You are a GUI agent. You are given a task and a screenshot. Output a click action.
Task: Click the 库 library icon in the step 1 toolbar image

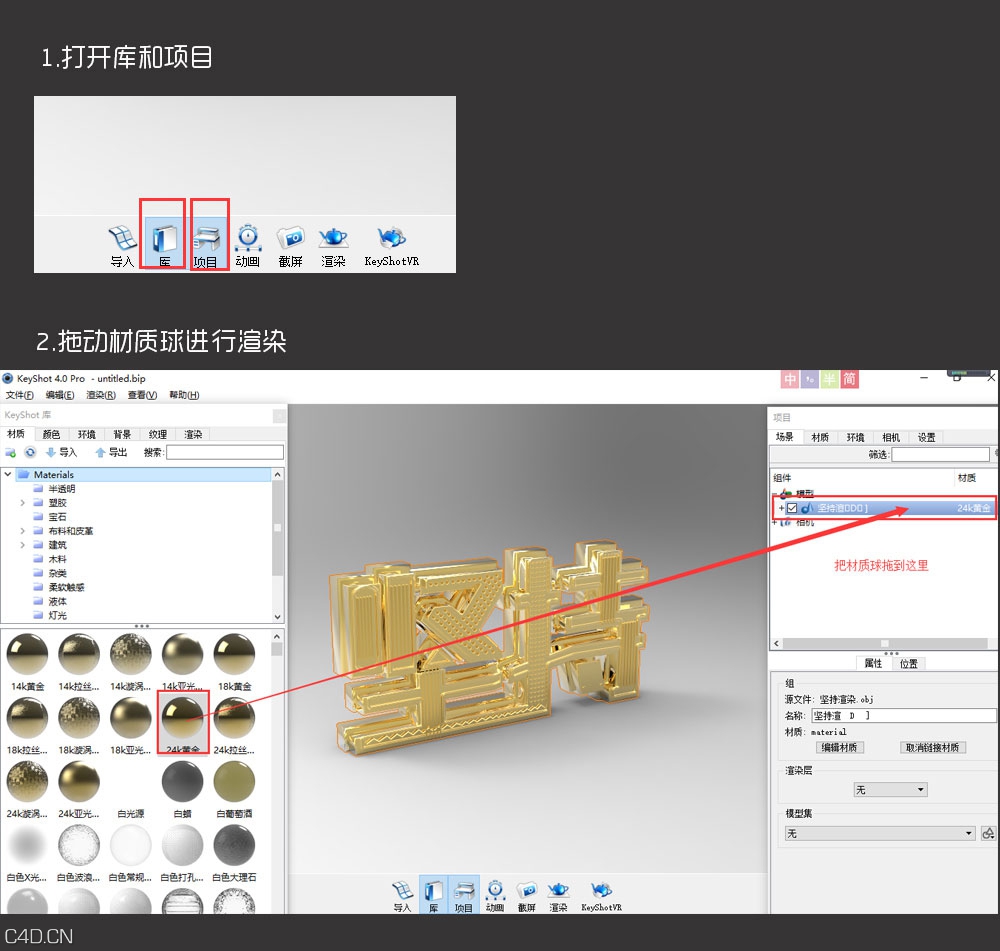pos(164,239)
